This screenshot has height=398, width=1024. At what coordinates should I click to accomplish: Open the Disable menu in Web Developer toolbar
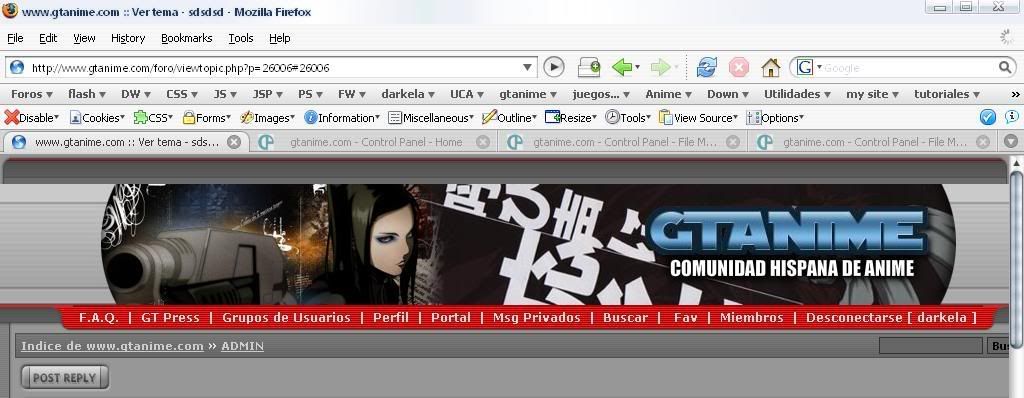tap(31, 118)
